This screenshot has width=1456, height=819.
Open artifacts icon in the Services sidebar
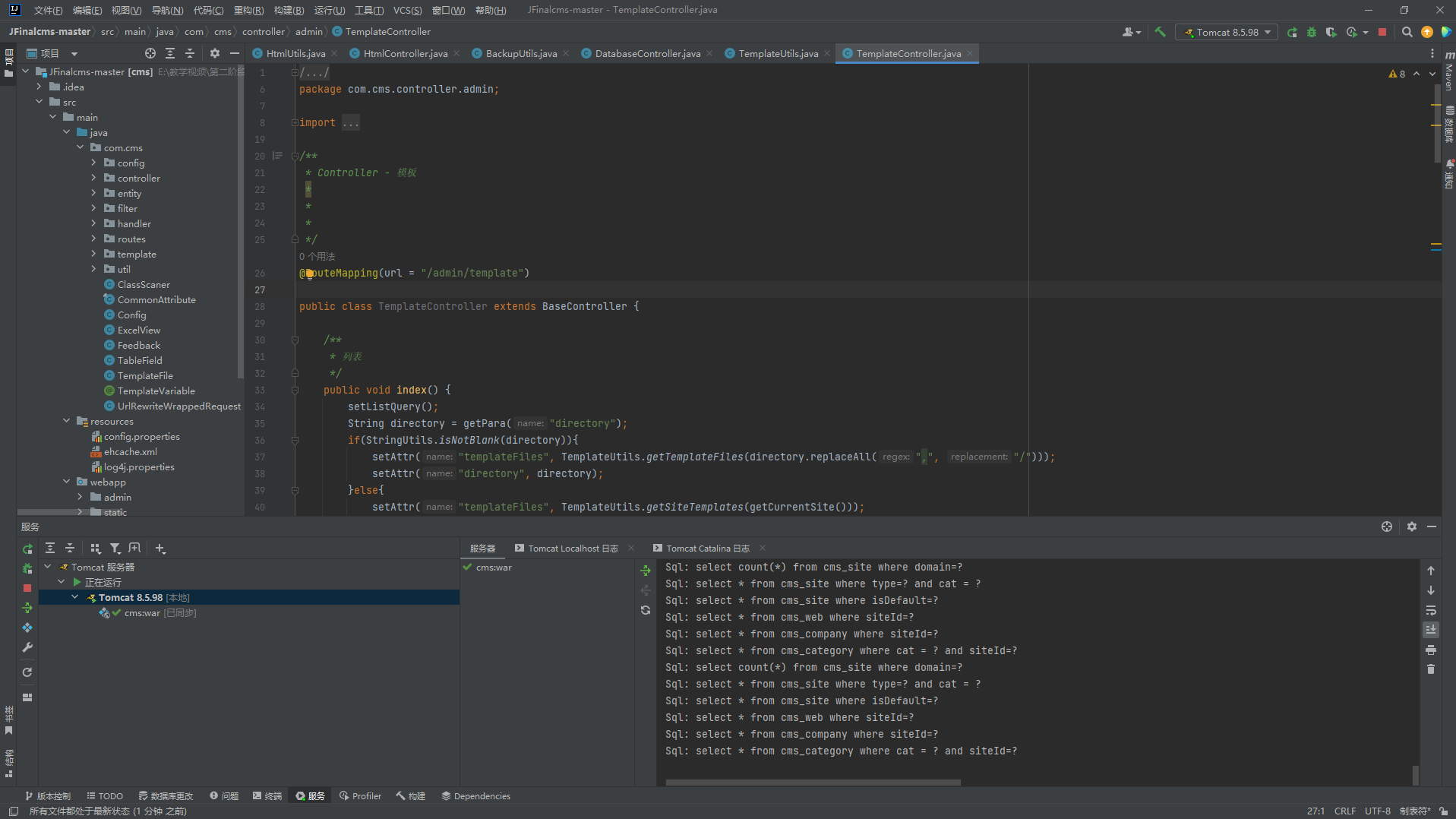point(27,628)
